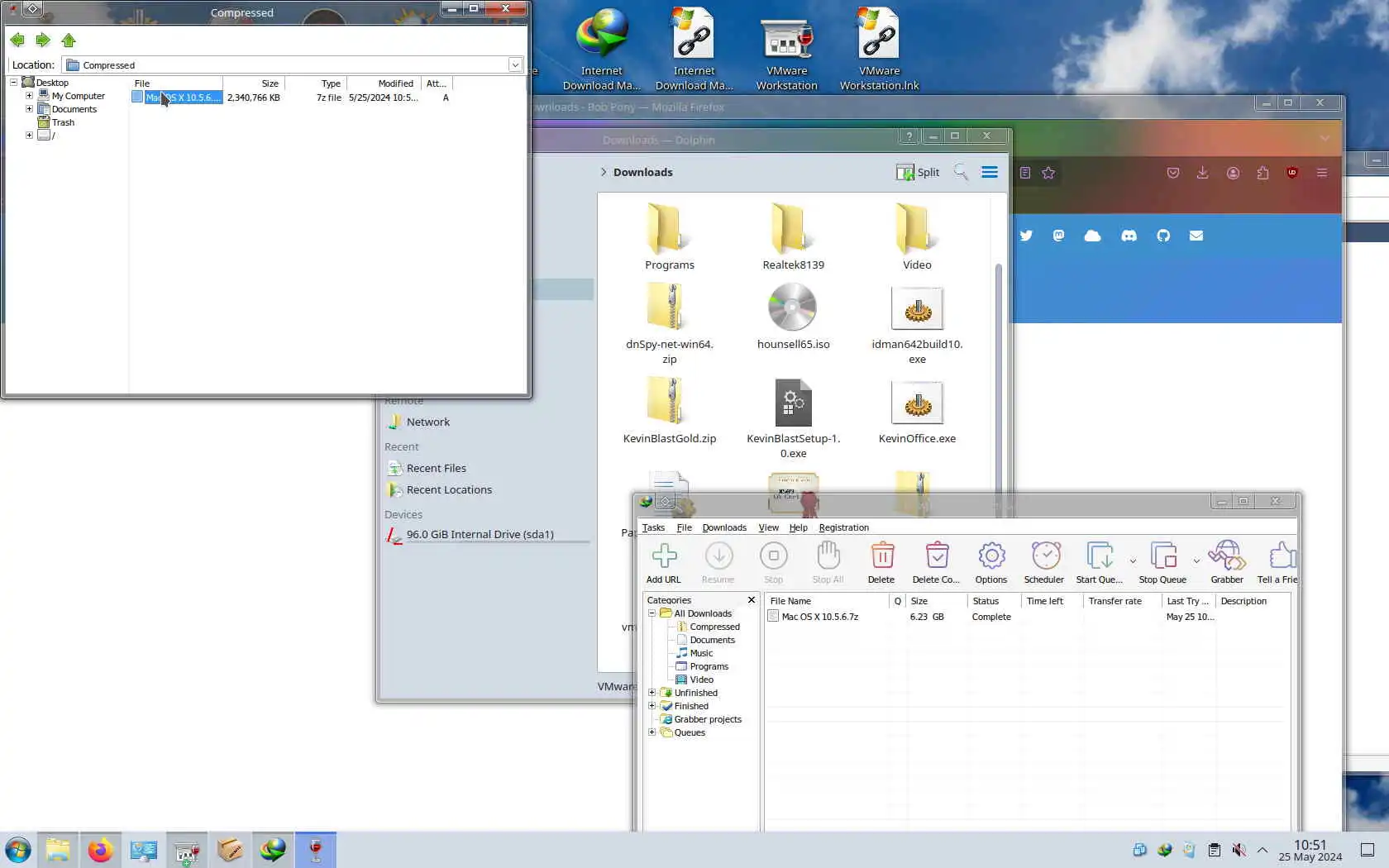Select the VMware Workstation.lnk desktop icon

pyautogui.click(x=880, y=50)
